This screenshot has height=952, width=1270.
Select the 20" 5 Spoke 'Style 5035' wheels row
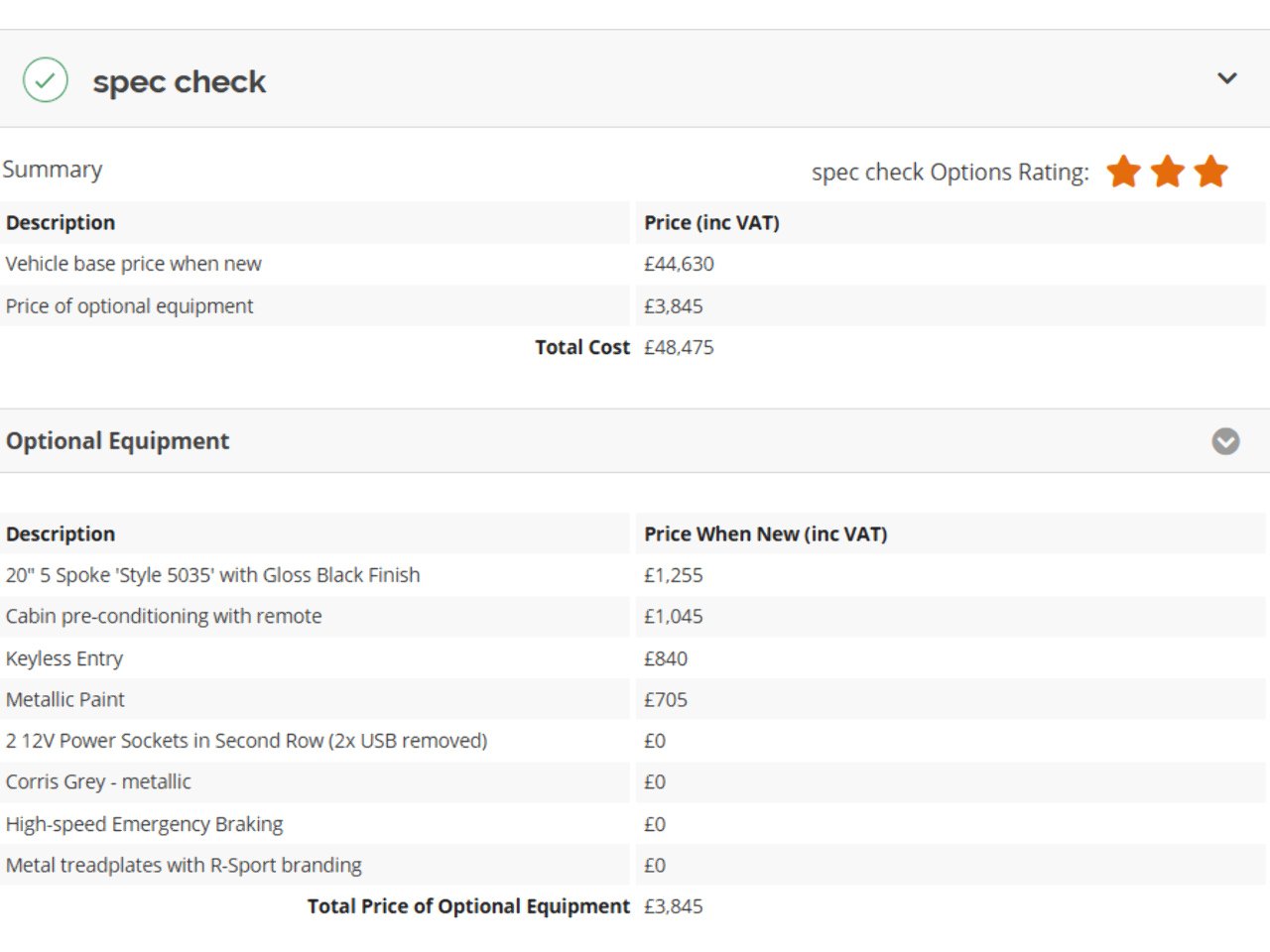633,575
